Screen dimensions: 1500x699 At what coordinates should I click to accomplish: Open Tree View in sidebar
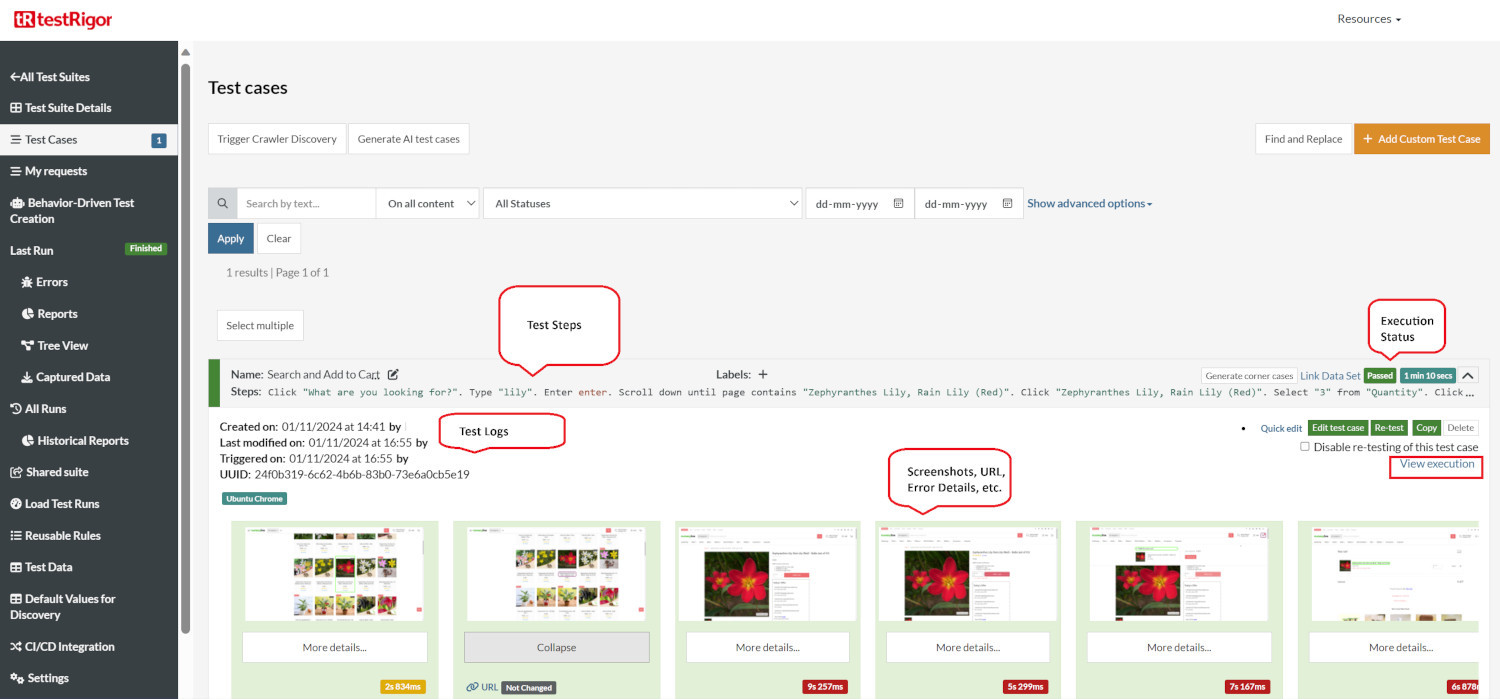pos(62,345)
